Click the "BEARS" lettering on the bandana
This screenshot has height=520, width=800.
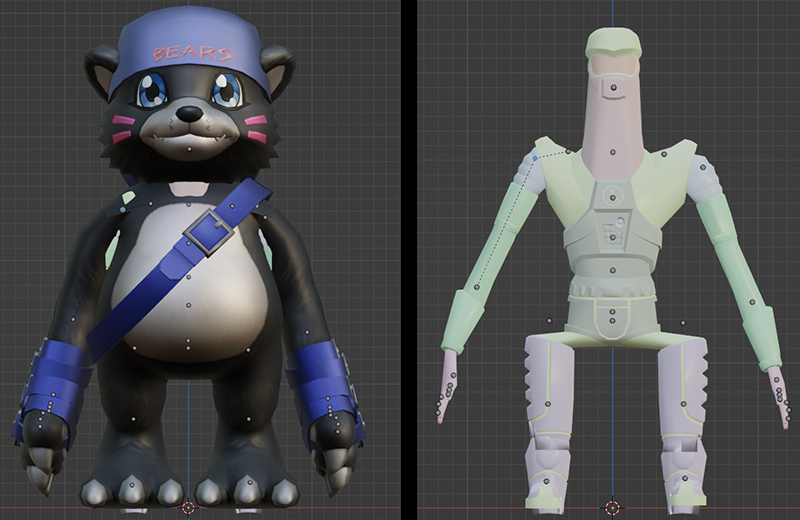point(193,53)
